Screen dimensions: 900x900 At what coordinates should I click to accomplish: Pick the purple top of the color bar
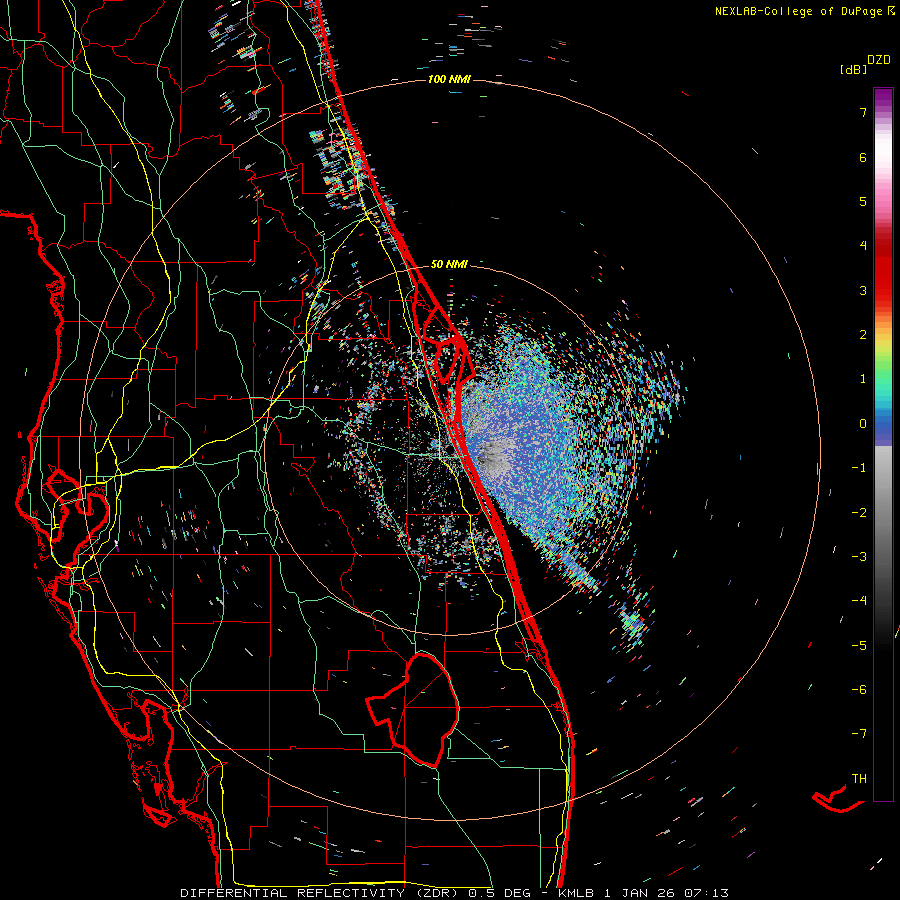(x=883, y=98)
